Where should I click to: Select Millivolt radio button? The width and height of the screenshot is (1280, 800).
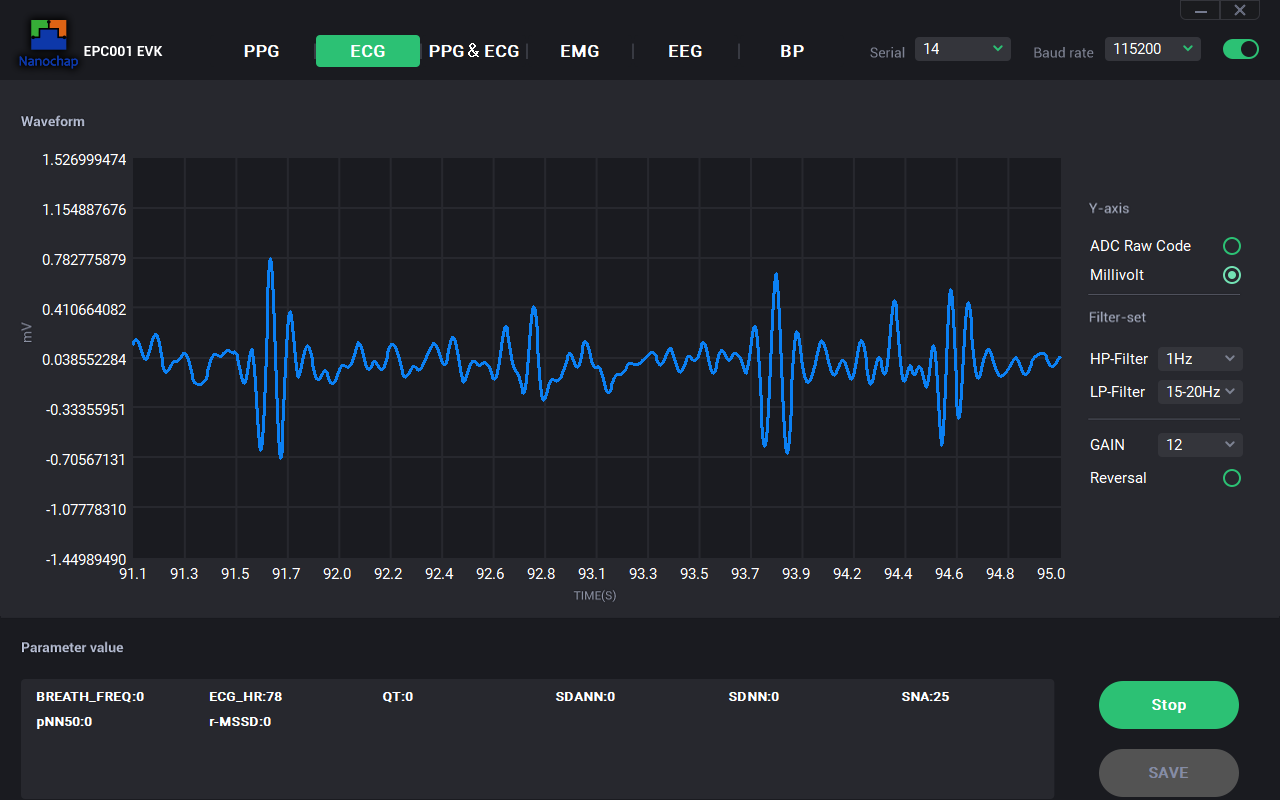coord(1232,275)
